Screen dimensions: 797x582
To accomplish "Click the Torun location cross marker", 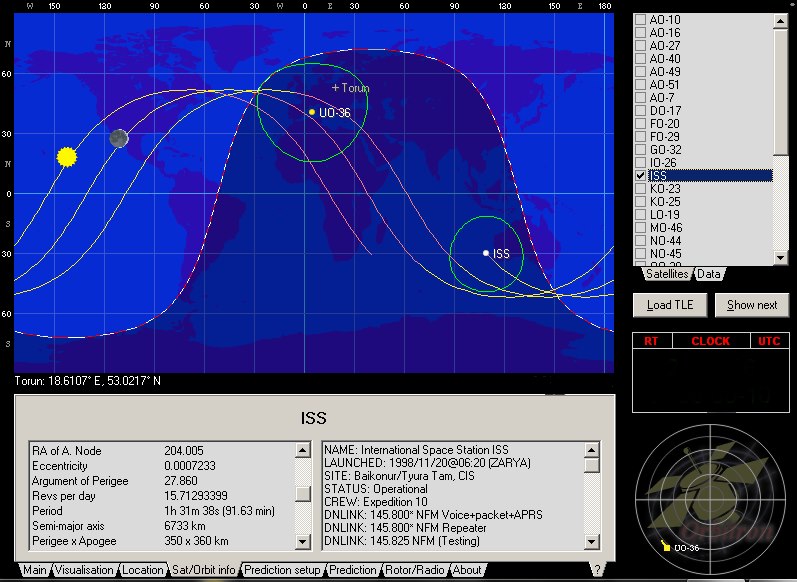I will [335, 87].
